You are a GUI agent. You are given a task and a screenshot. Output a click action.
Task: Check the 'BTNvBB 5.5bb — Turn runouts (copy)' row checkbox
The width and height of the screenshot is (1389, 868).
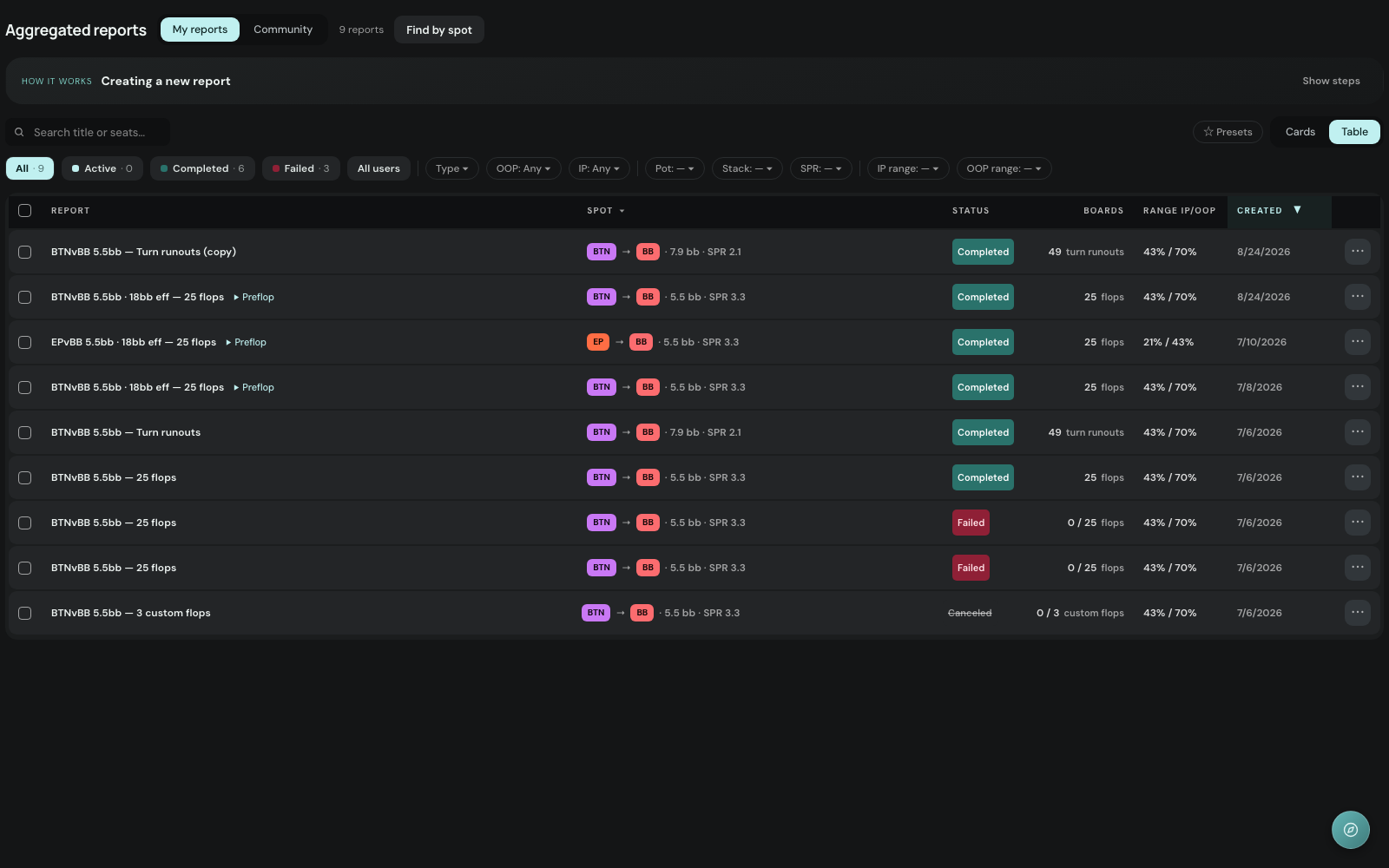[25, 252]
